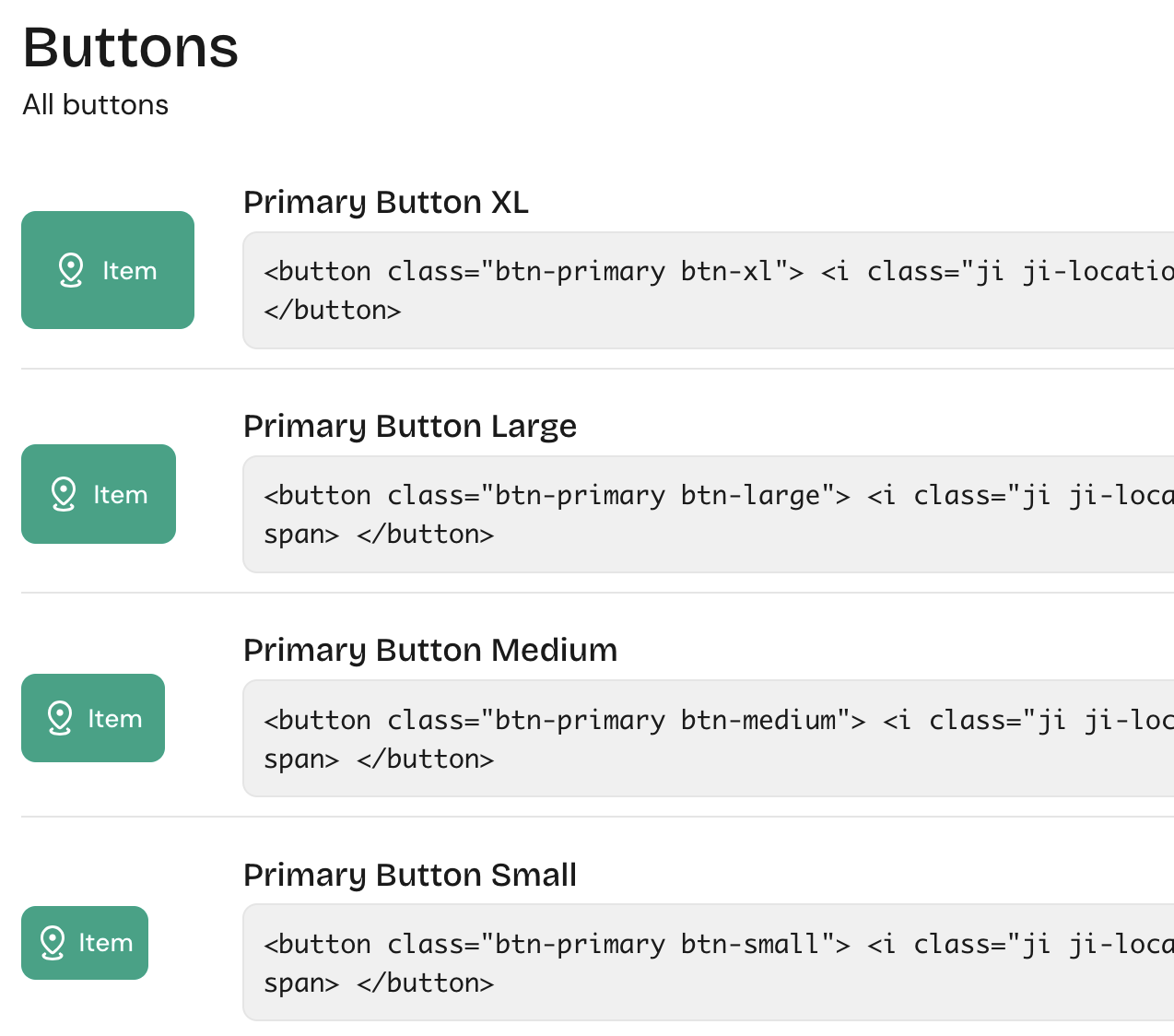Click the "All buttons" subtitle text
This screenshot has width=1174, height=1036.
pos(95,105)
